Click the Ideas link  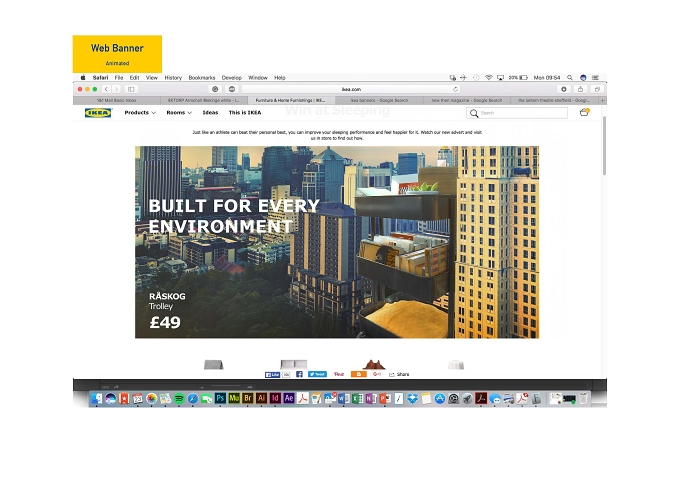point(210,113)
